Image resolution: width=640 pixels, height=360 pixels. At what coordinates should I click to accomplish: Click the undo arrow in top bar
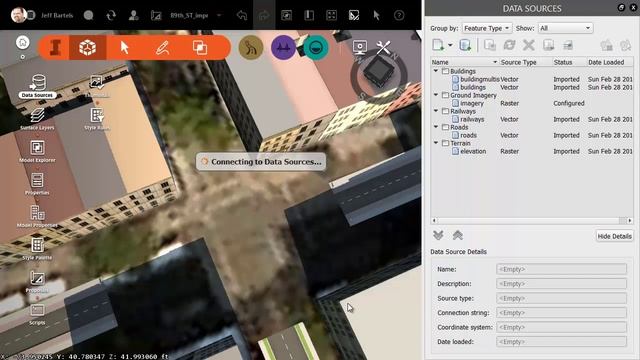tap(242, 16)
